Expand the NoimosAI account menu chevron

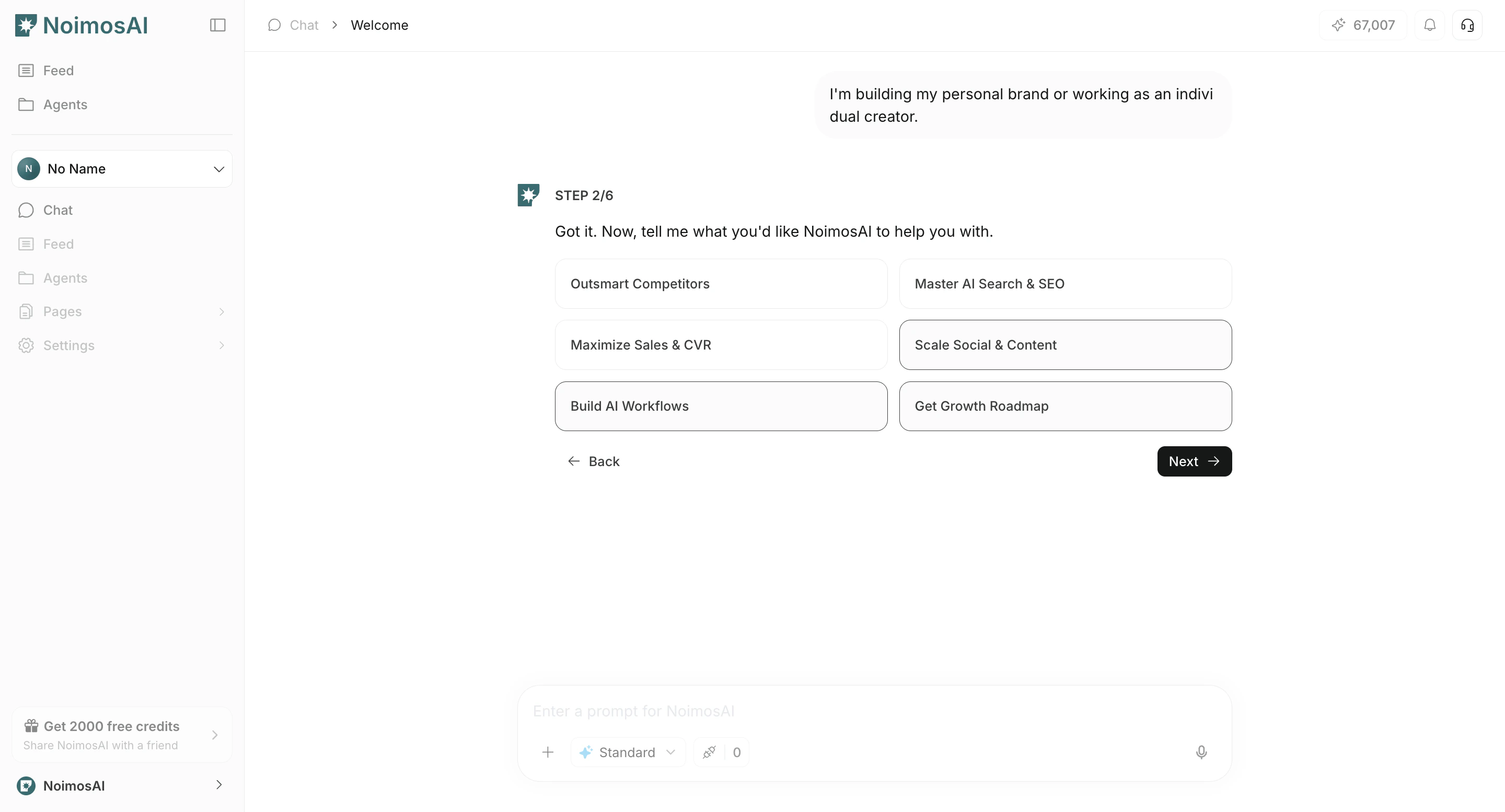(219, 784)
